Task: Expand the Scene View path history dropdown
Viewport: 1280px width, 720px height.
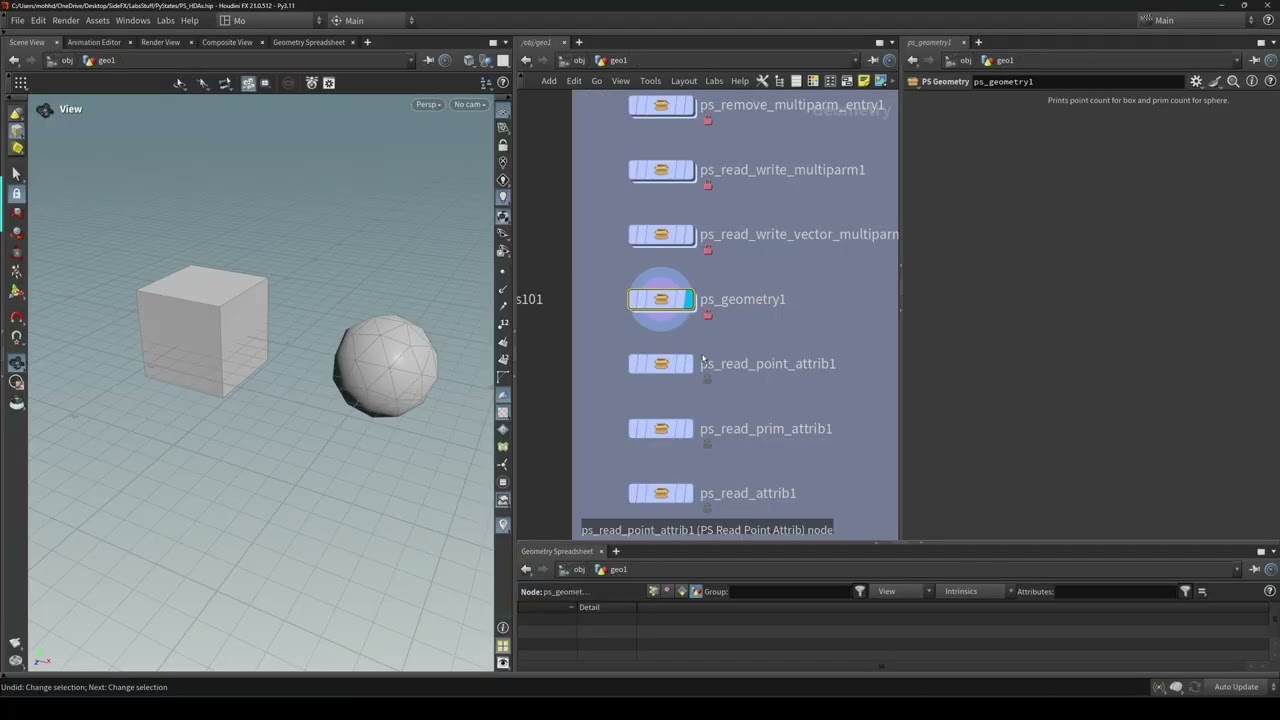Action: 410,60
